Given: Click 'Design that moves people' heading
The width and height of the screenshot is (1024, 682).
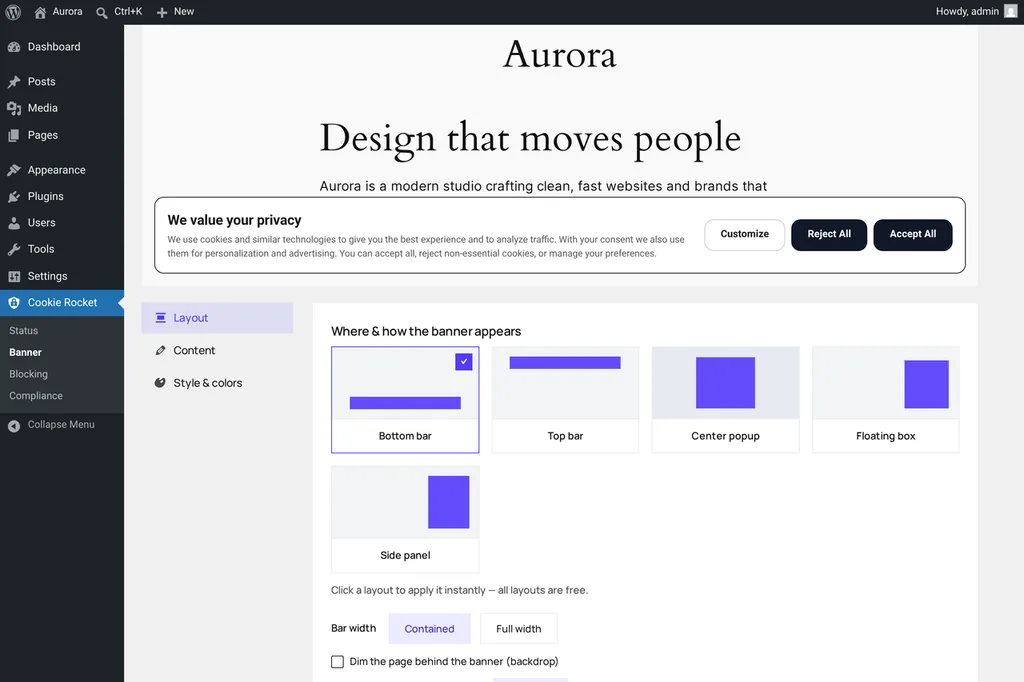Looking at the screenshot, I should 530,138.
